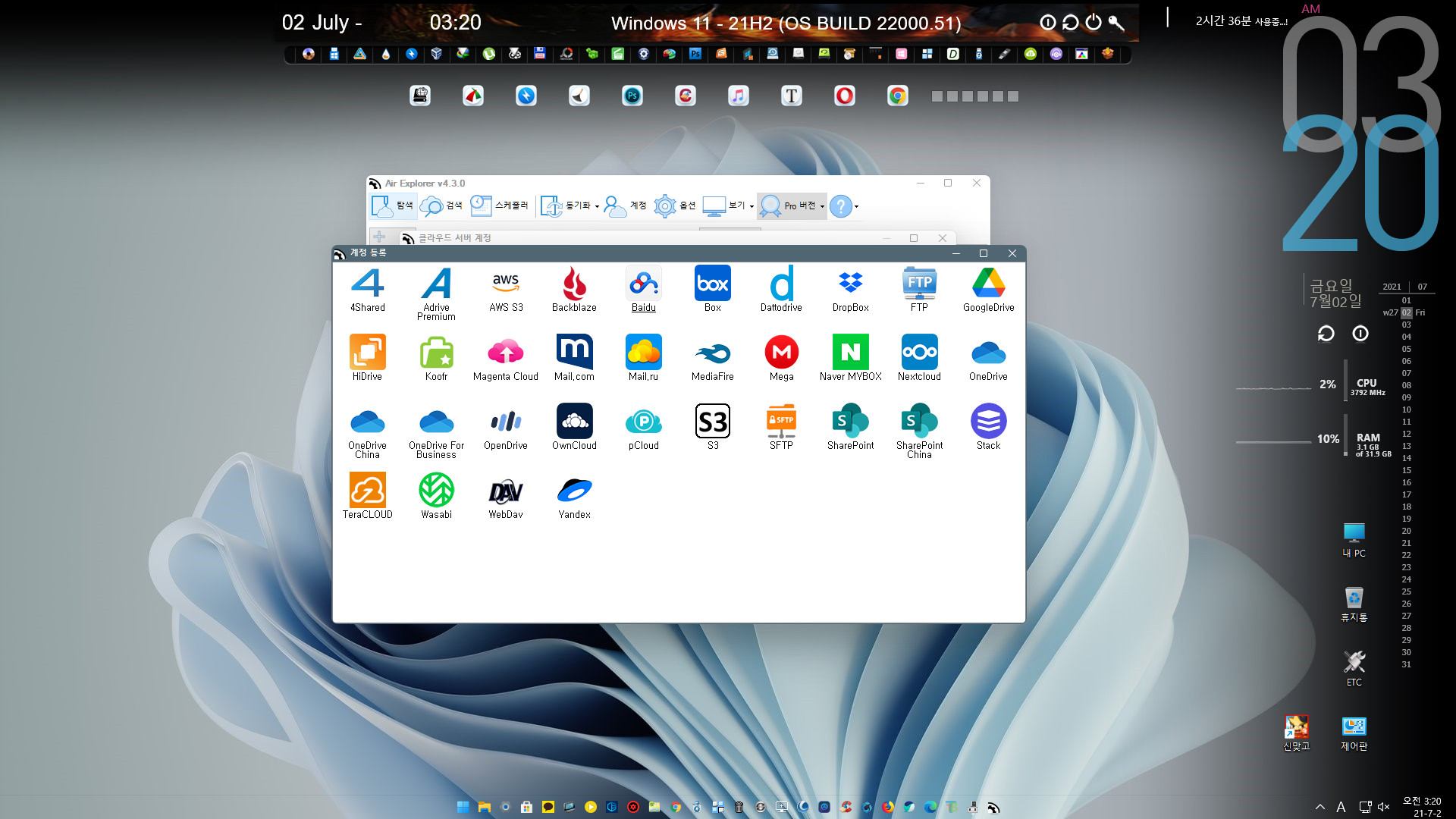Image resolution: width=1456 pixels, height=819 pixels.
Task: Open the 내 PC desktop icon
Action: coord(1354,540)
